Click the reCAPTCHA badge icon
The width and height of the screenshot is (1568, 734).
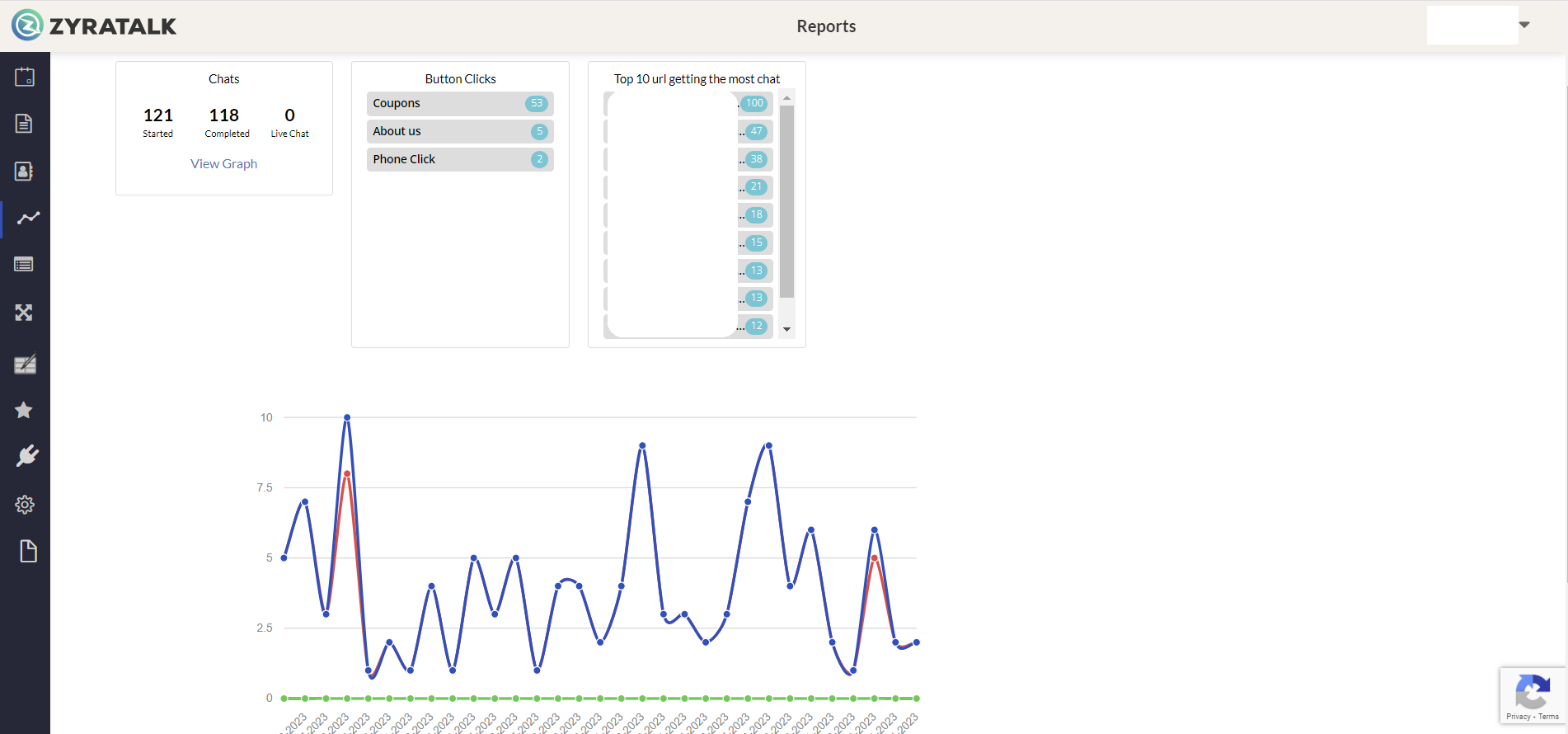1533,691
